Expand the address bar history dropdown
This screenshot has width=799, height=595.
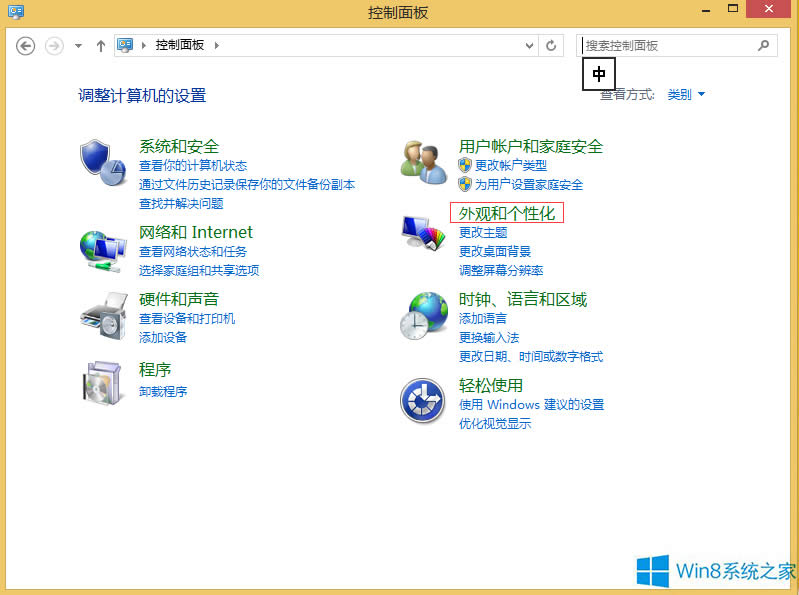pos(530,46)
